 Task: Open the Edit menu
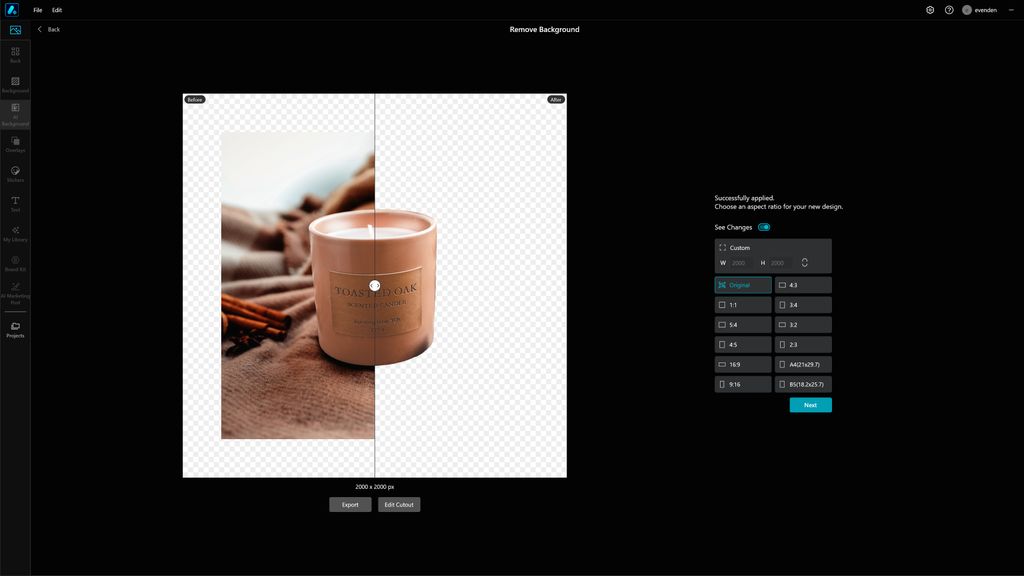click(56, 9)
